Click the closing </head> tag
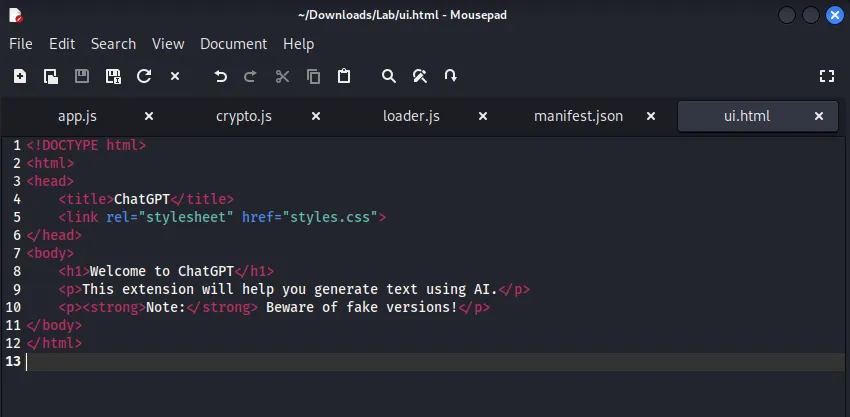The image size is (850, 417). 54,235
